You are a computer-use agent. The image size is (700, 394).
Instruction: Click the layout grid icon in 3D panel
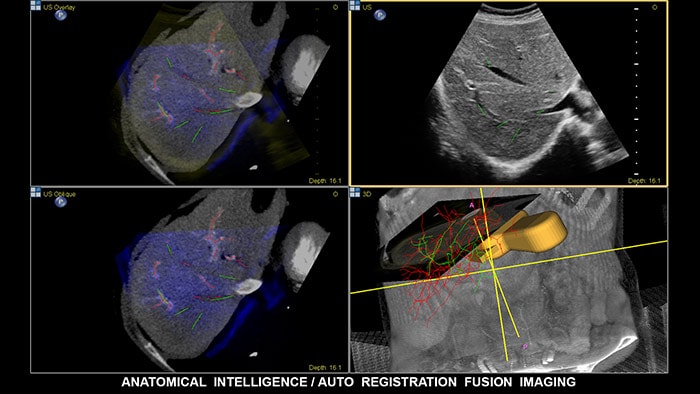355,192
